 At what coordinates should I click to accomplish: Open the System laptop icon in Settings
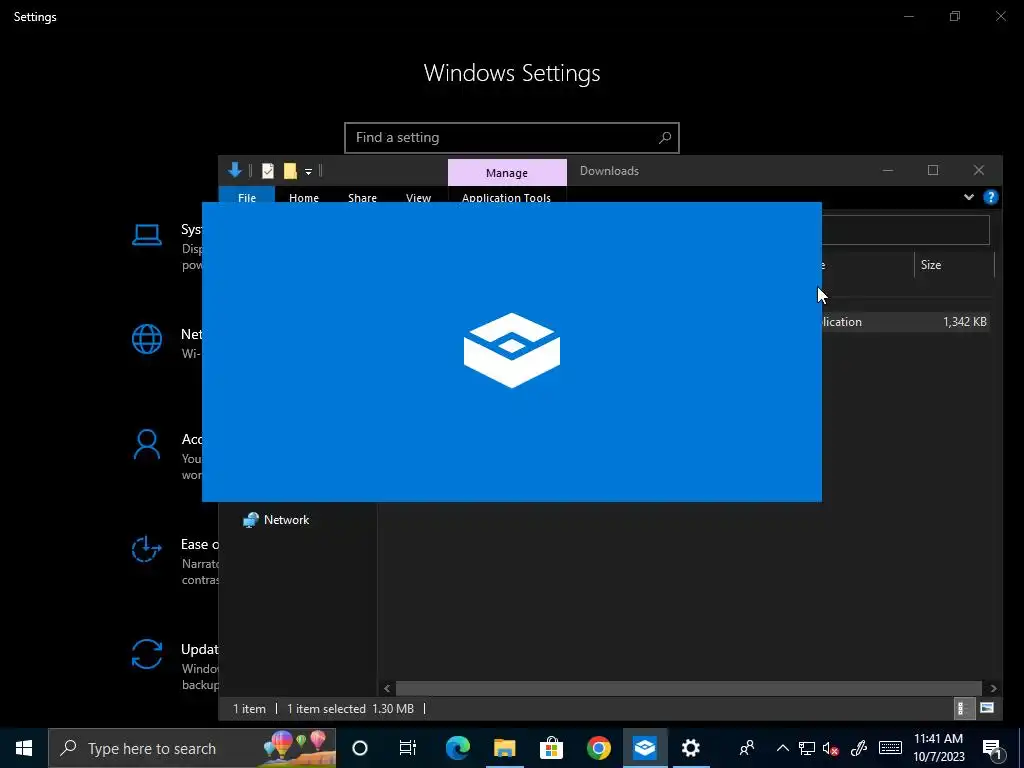pyautogui.click(x=147, y=235)
